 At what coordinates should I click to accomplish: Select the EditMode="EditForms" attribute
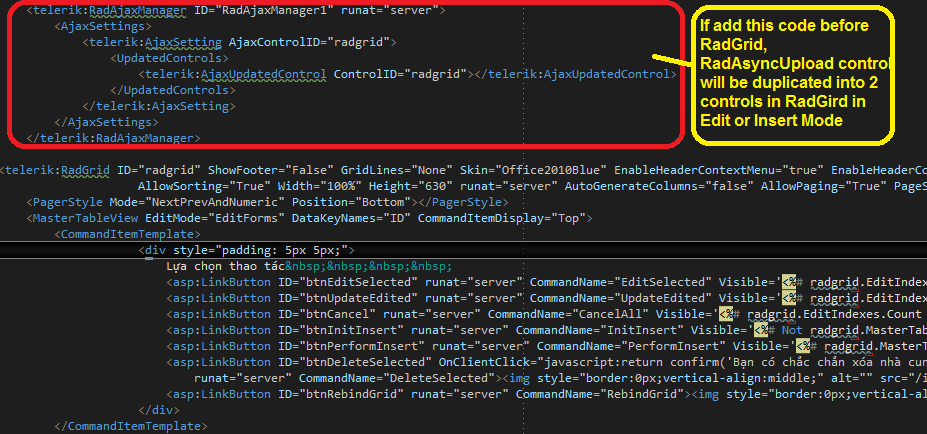click(215, 219)
